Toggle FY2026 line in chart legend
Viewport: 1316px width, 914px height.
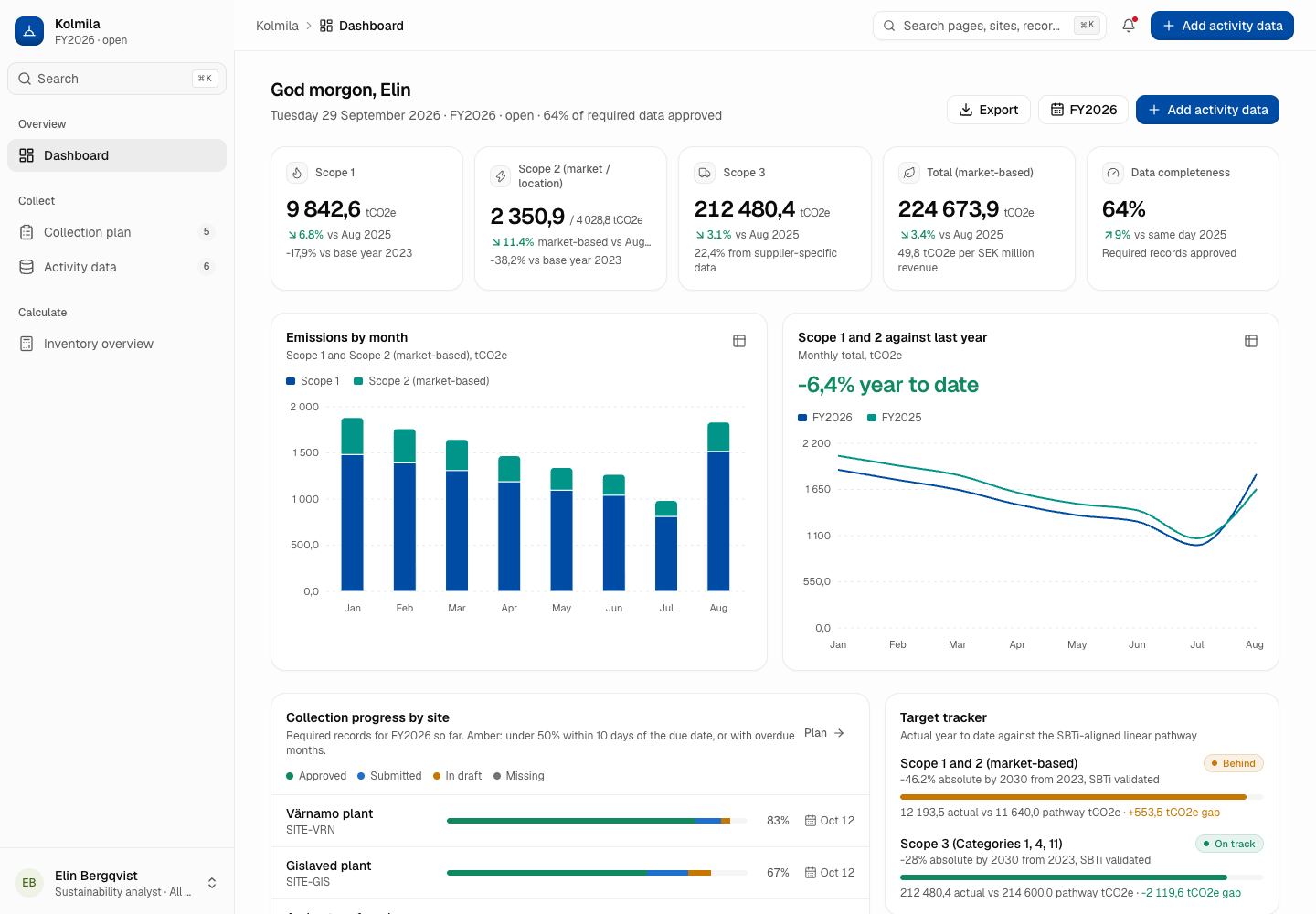point(825,418)
